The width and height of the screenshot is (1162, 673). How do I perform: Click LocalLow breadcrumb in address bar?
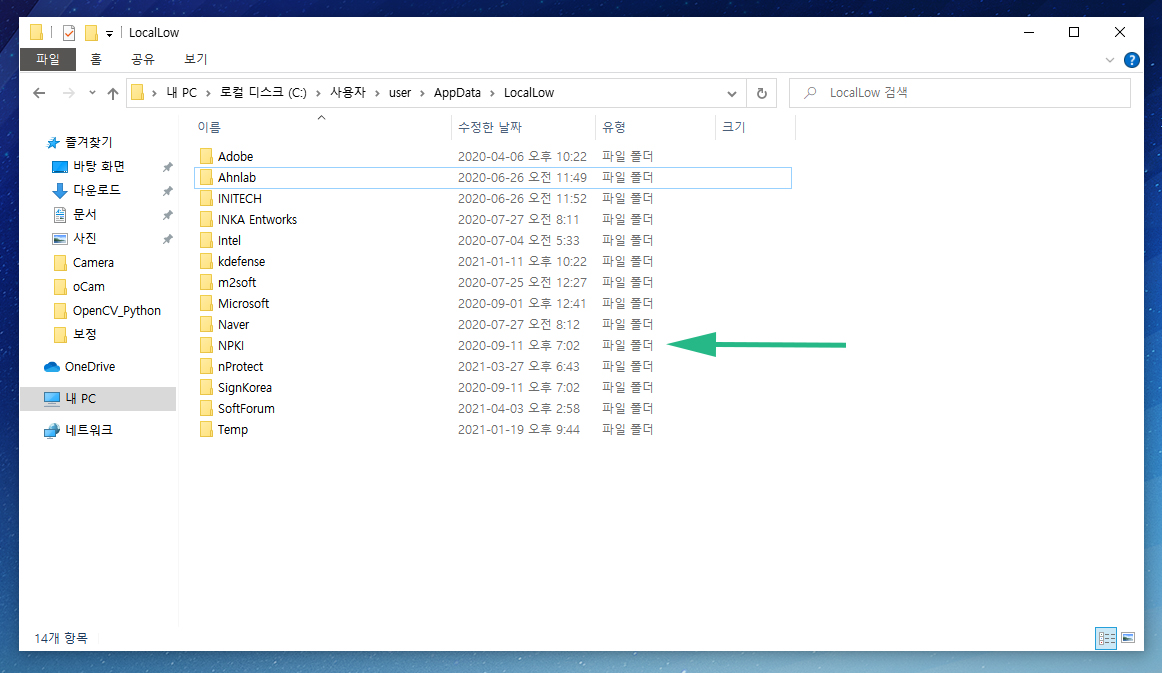pyautogui.click(x=529, y=93)
